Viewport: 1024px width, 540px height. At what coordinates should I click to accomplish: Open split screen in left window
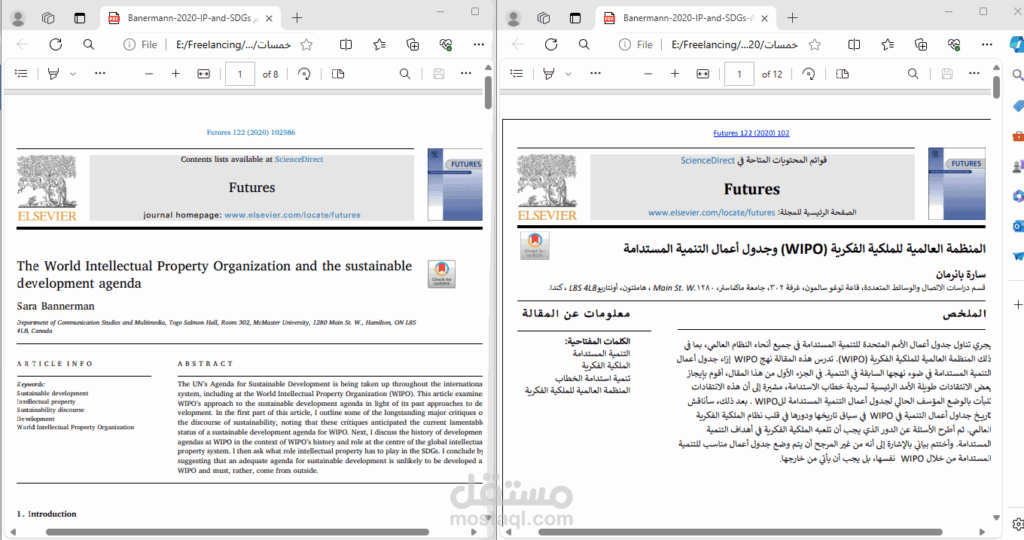point(345,44)
